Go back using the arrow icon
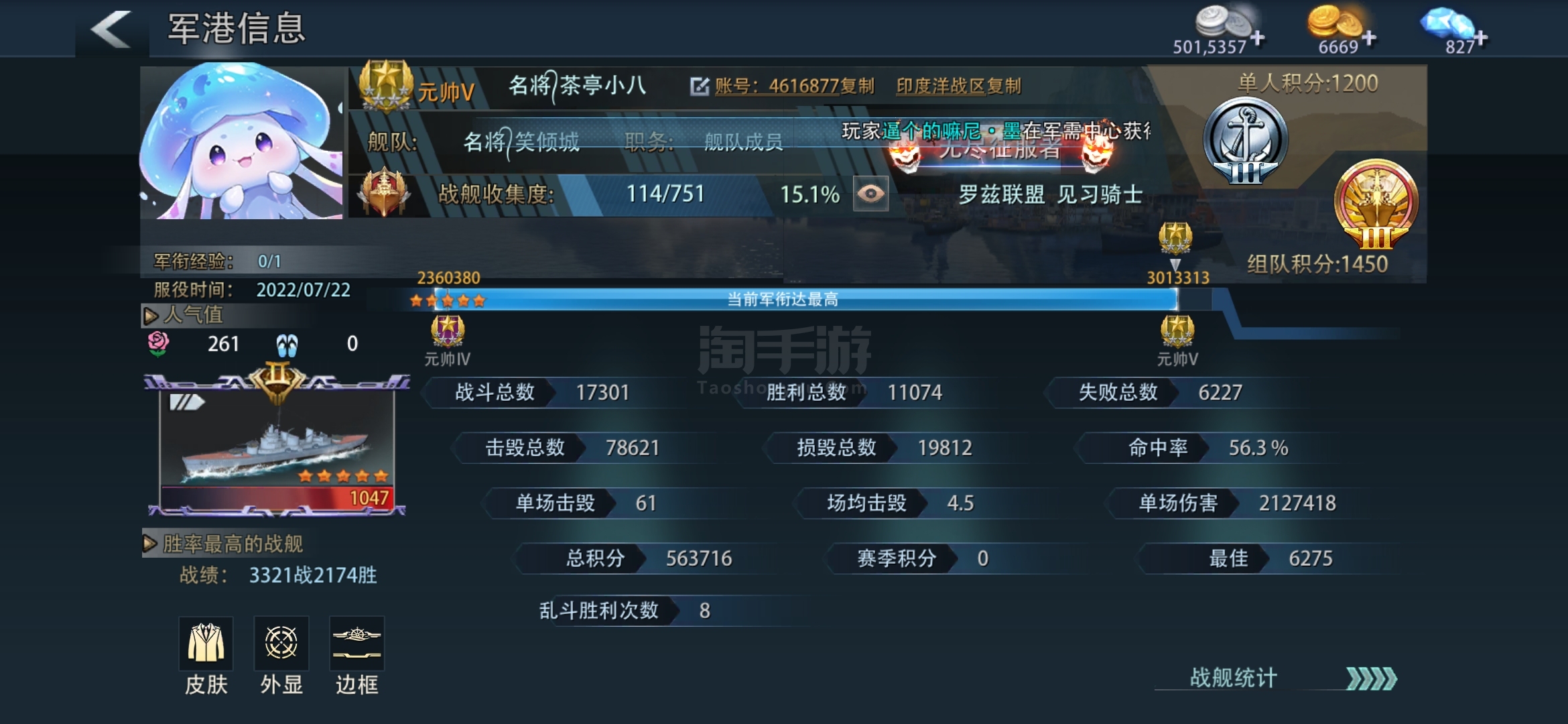 tap(111, 29)
